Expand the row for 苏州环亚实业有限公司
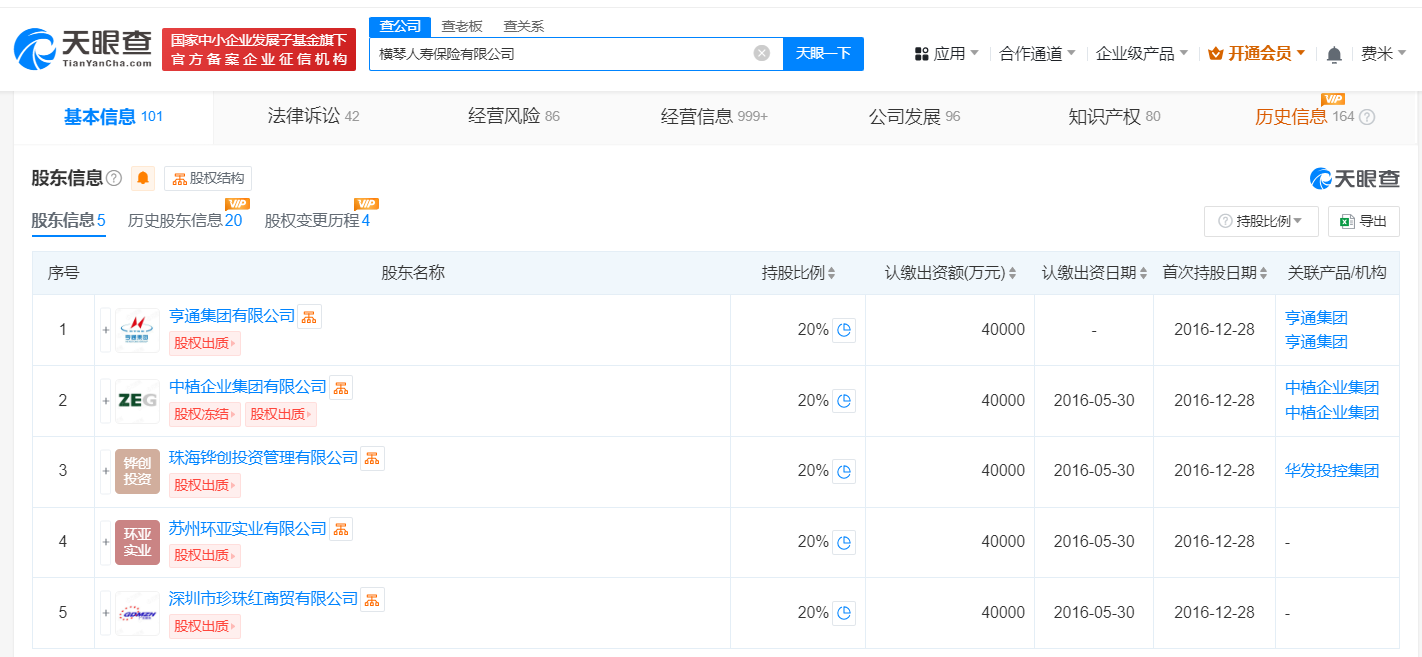Viewport: 1422px width, 657px height. point(105,541)
